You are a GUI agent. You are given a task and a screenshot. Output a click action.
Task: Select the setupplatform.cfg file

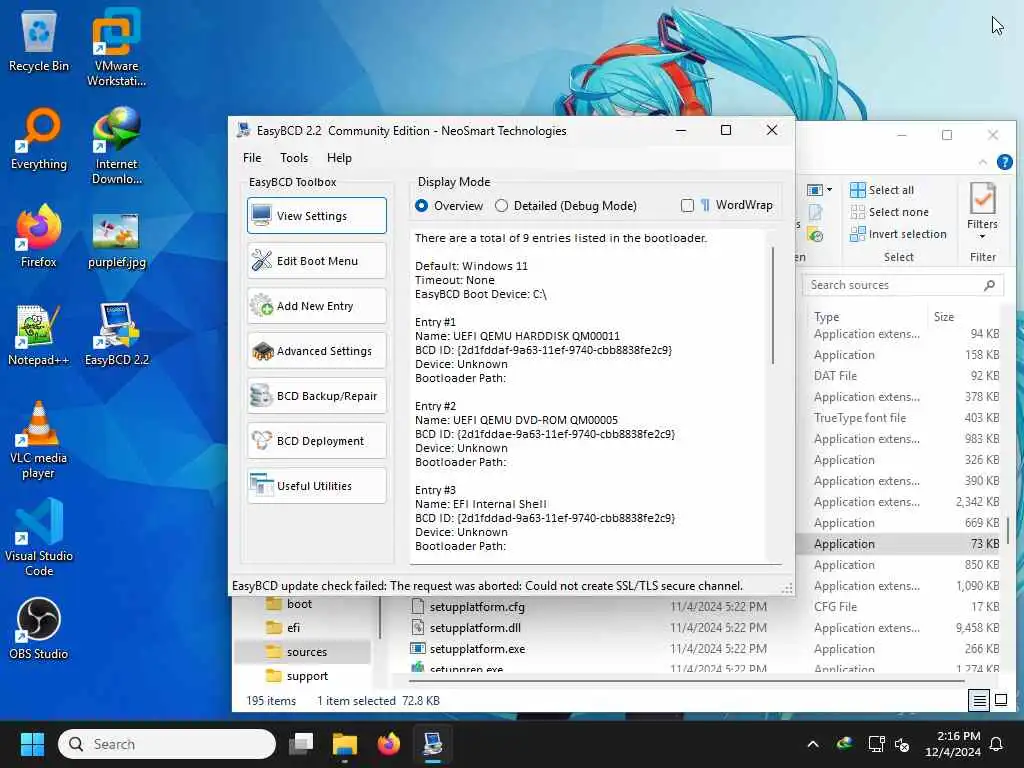477,607
